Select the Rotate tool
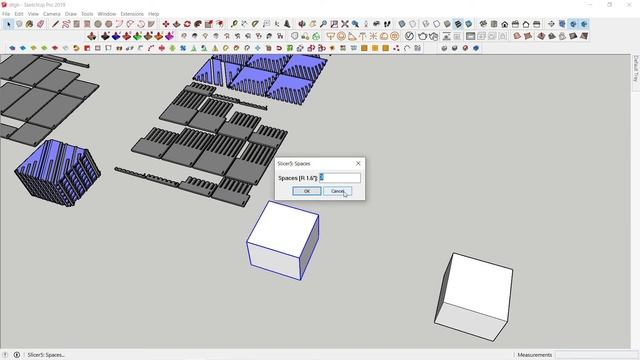The width and height of the screenshot is (640, 360). click(187, 24)
